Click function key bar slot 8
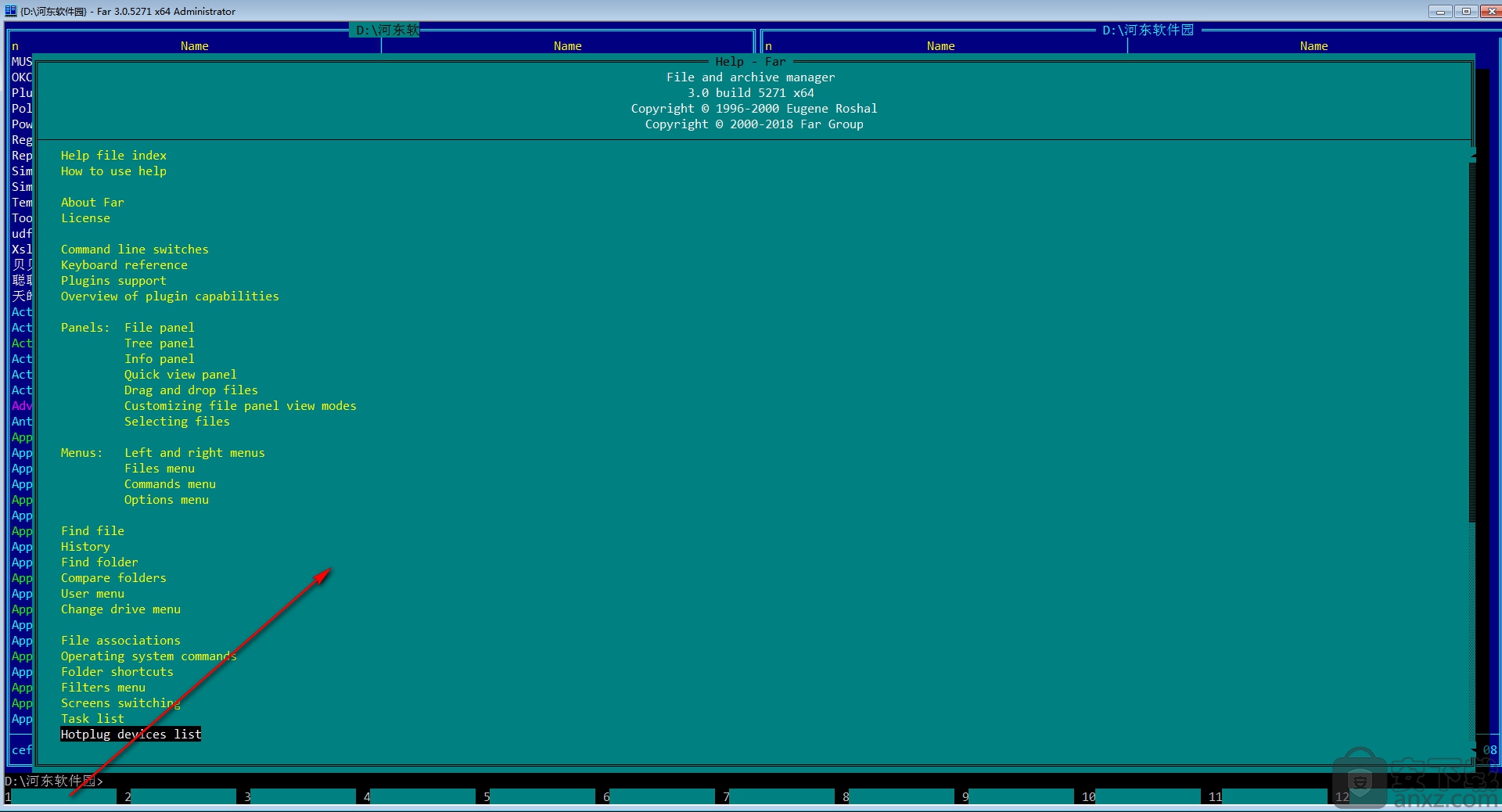The height and width of the screenshot is (812, 1502). pyautogui.click(x=898, y=796)
